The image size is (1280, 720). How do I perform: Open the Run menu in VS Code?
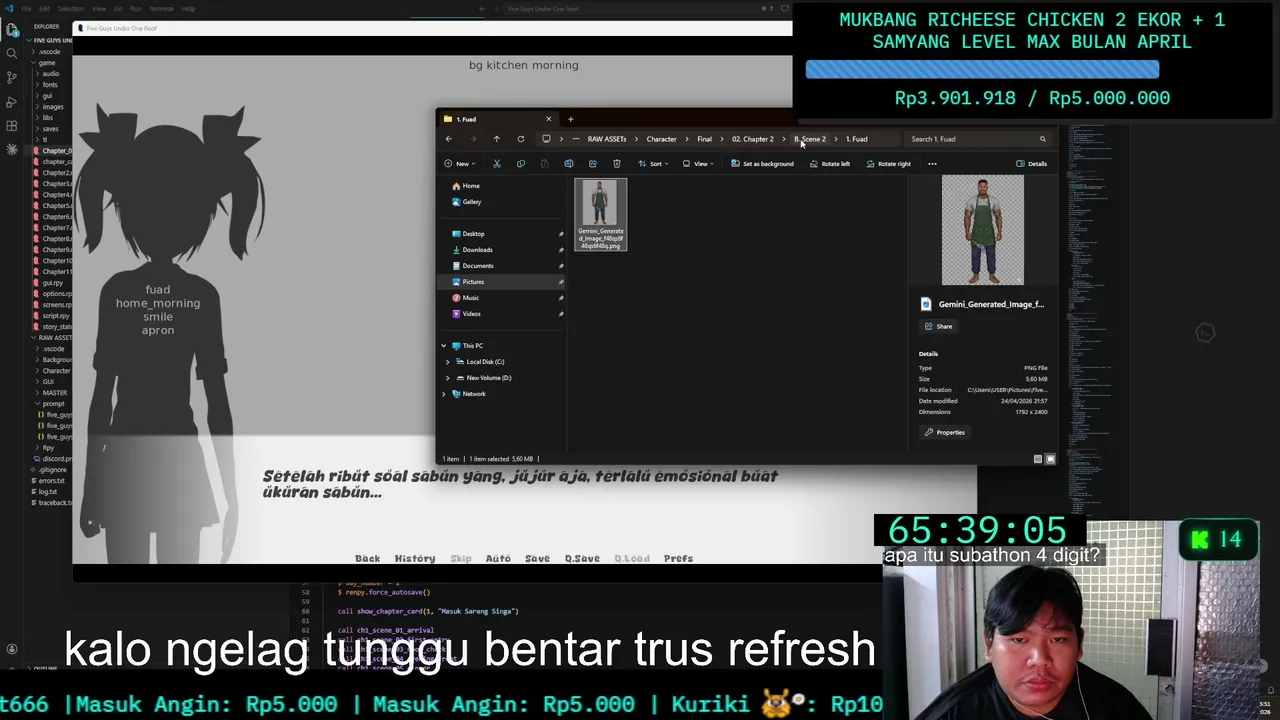pyautogui.click(x=135, y=9)
